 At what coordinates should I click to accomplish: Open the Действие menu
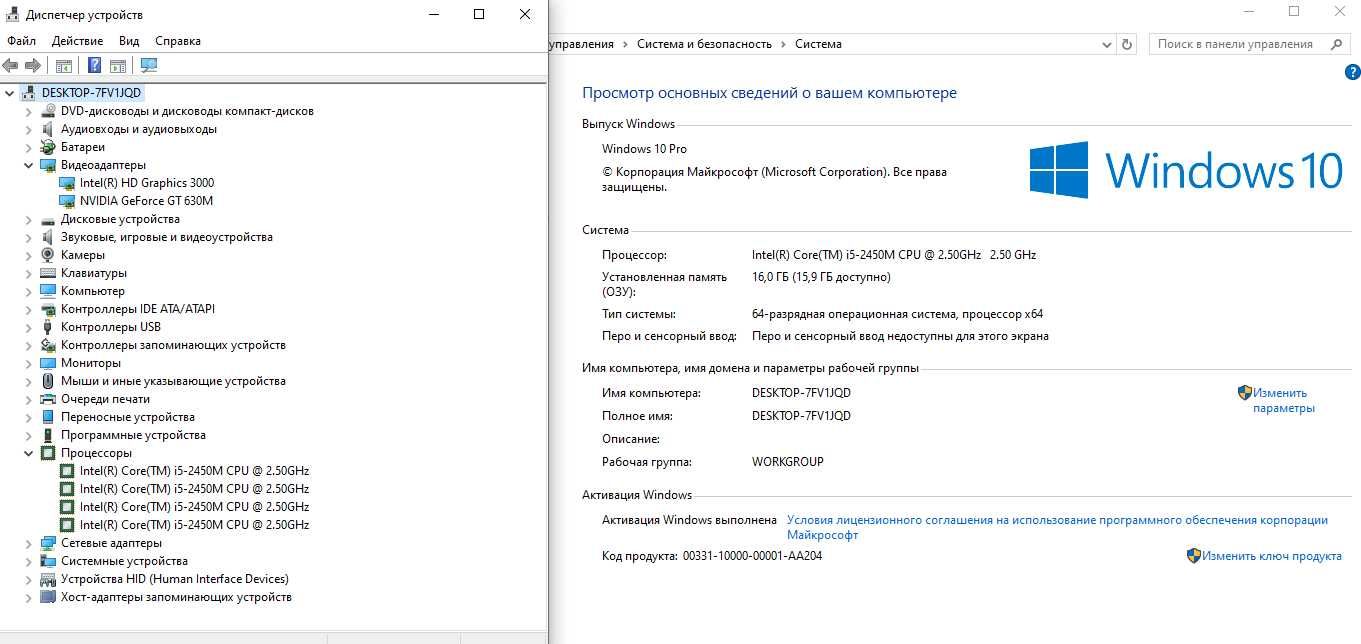click(x=77, y=41)
